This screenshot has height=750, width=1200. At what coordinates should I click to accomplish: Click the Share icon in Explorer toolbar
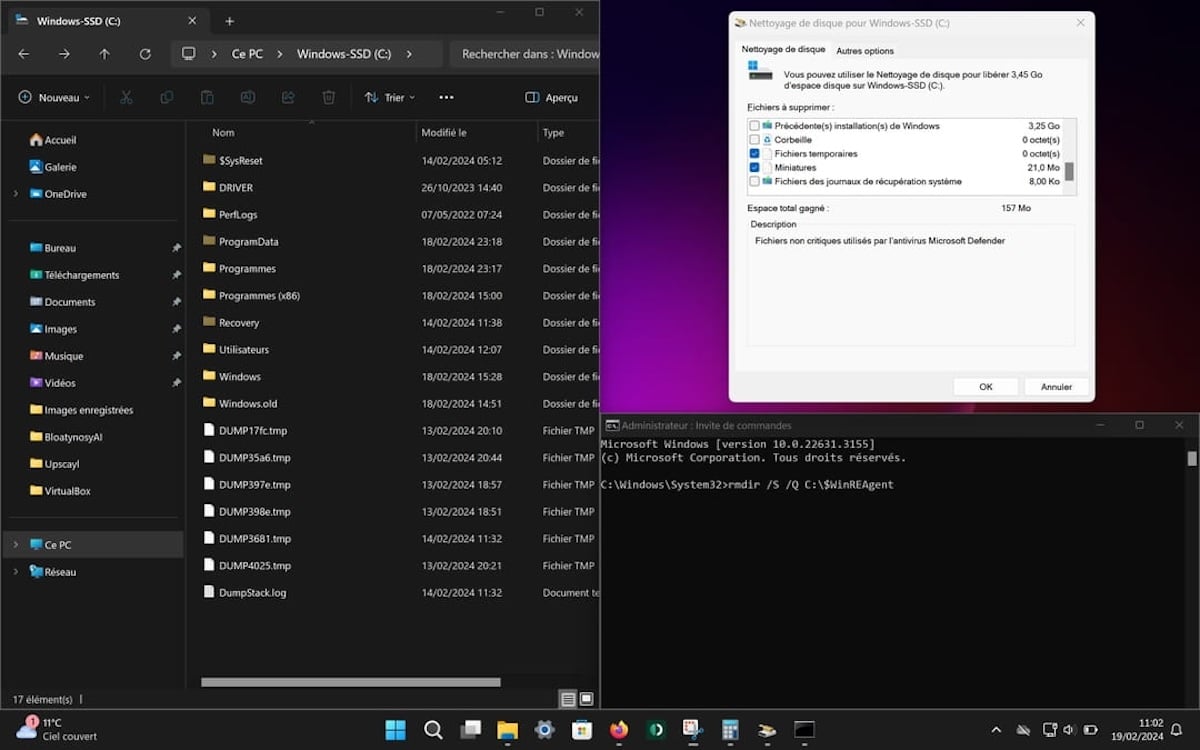288,97
